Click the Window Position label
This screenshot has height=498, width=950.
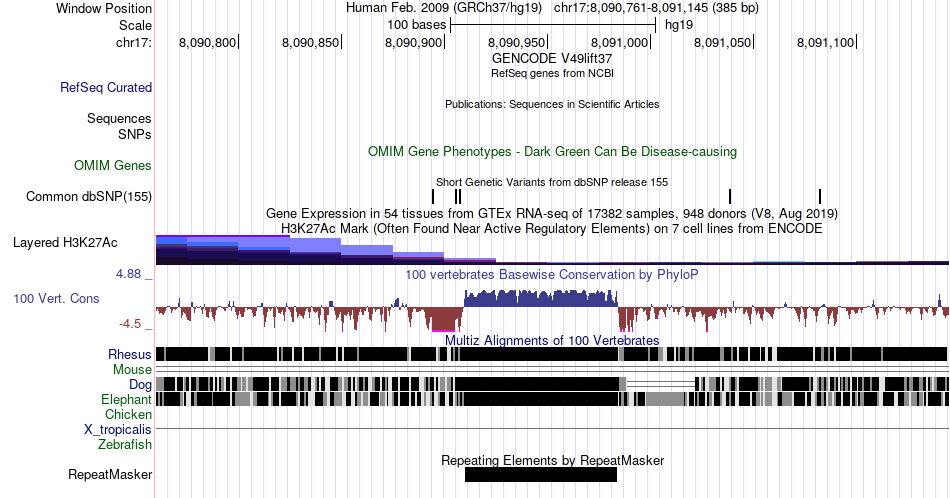[x=104, y=8]
